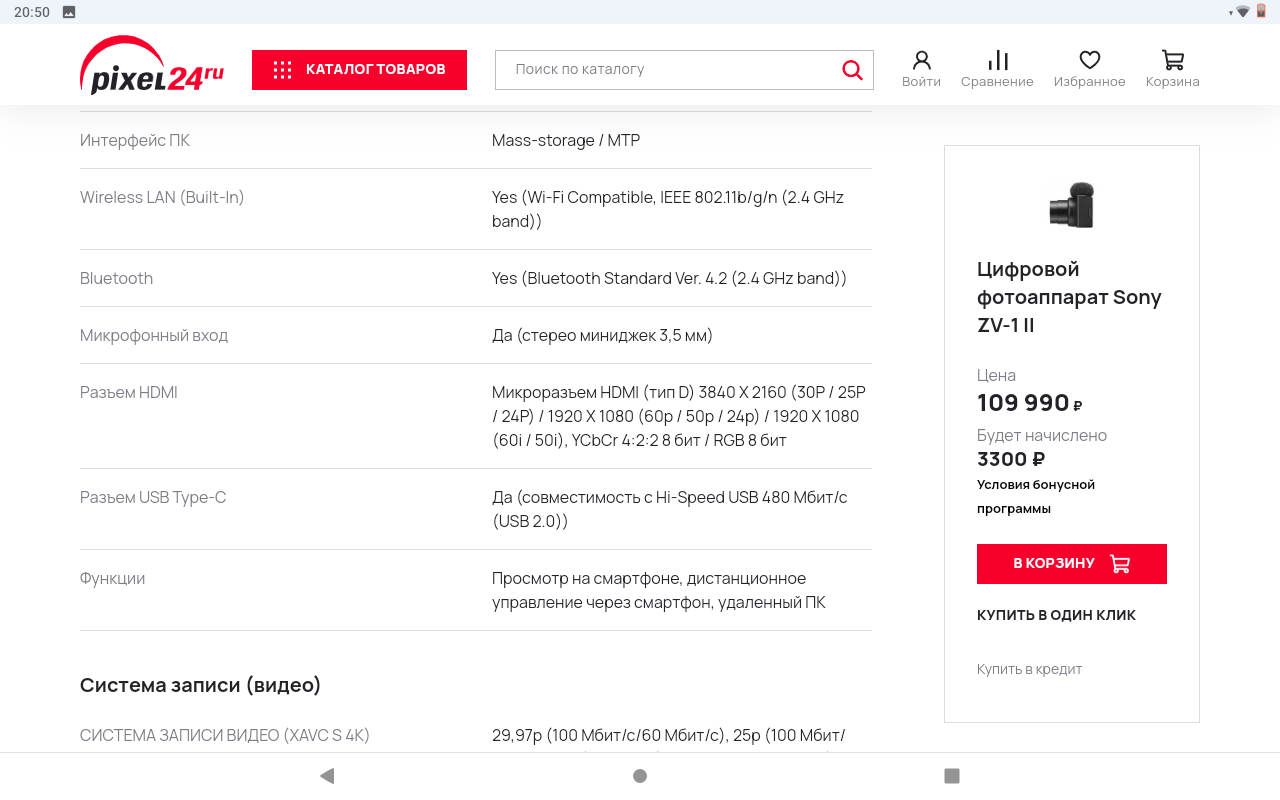This screenshot has width=1280, height=800.
Task: Select the Функции row label
Action: pos(112,578)
